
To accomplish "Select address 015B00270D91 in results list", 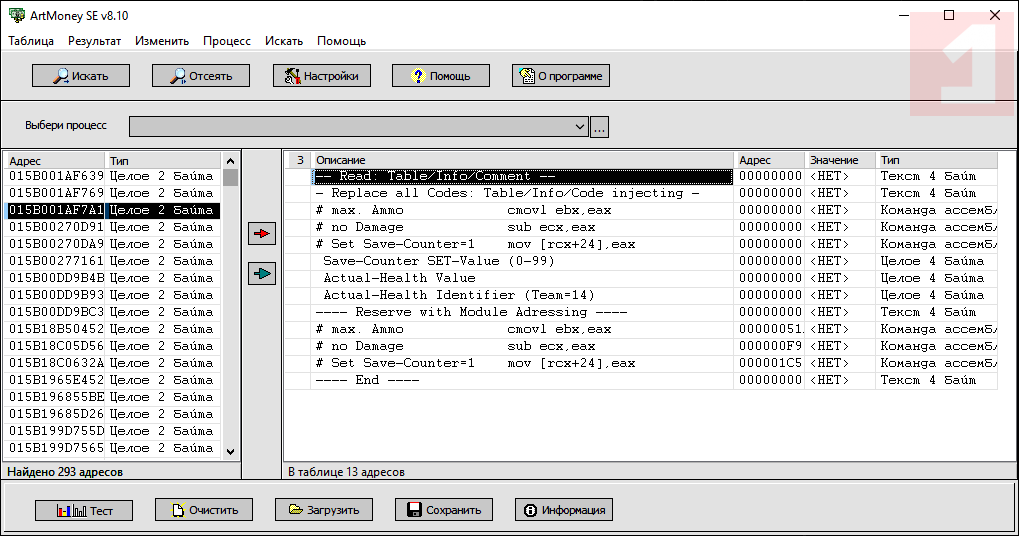I will point(56,227).
